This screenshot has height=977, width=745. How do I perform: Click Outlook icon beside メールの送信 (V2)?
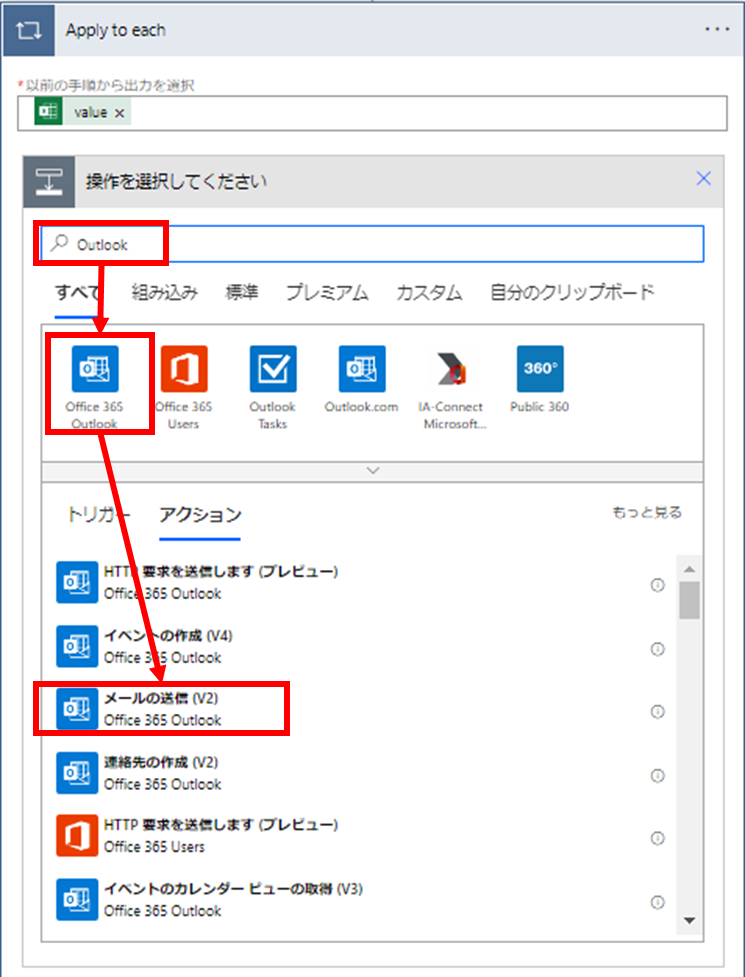click(77, 709)
